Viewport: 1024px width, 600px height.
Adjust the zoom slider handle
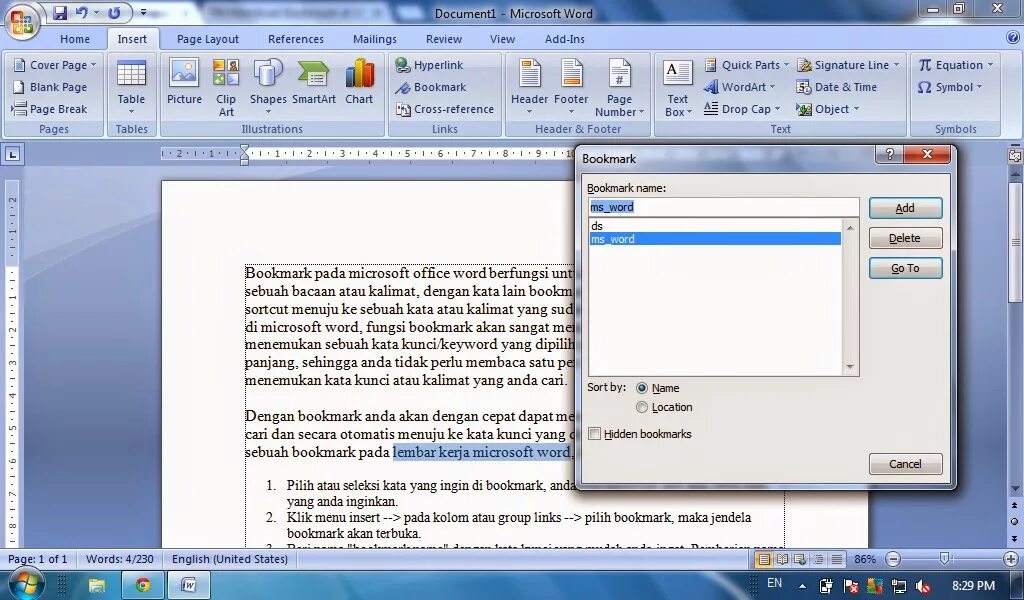944,558
